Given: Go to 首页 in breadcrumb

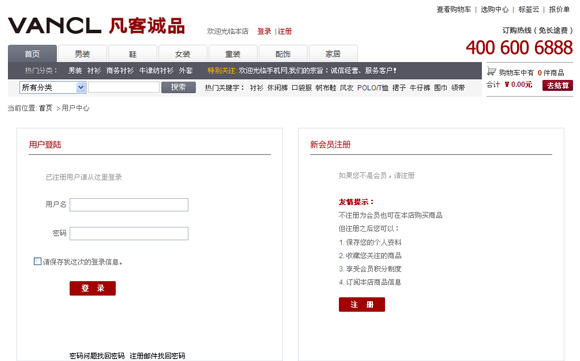Looking at the screenshot, I should point(46,108).
